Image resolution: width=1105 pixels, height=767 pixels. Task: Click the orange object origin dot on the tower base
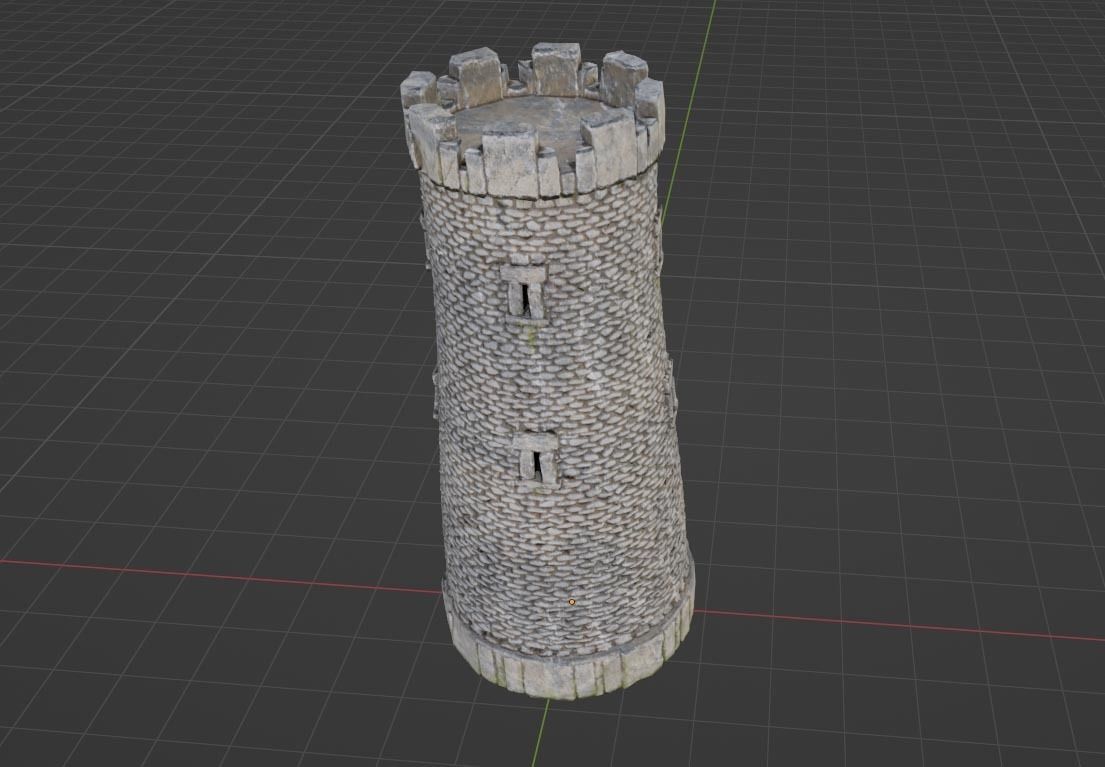[x=572, y=602]
